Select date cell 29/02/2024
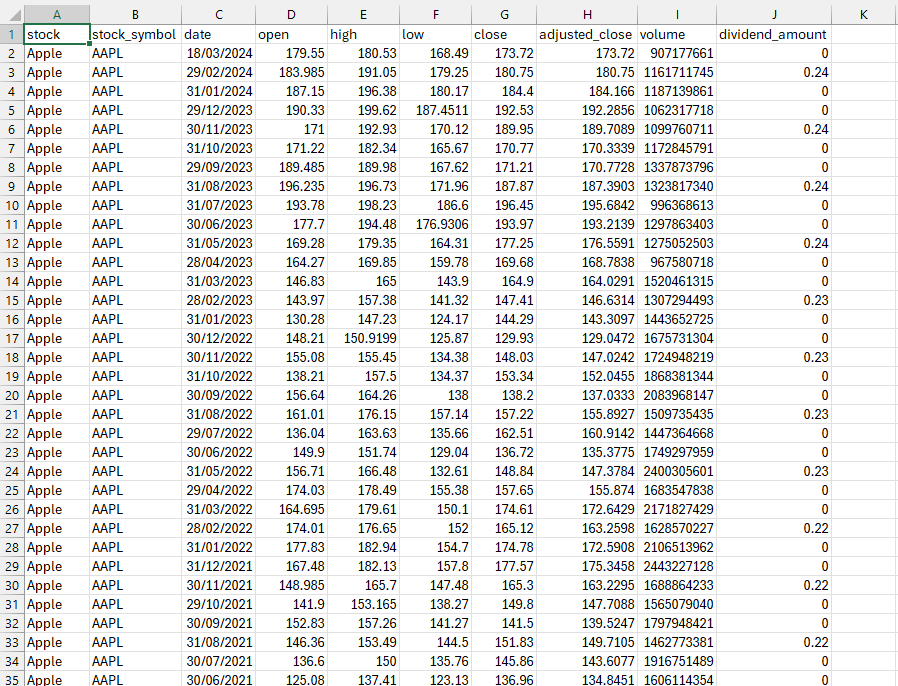Image resolution: width=898 pixels, height=686 pixels. point(219,72)
